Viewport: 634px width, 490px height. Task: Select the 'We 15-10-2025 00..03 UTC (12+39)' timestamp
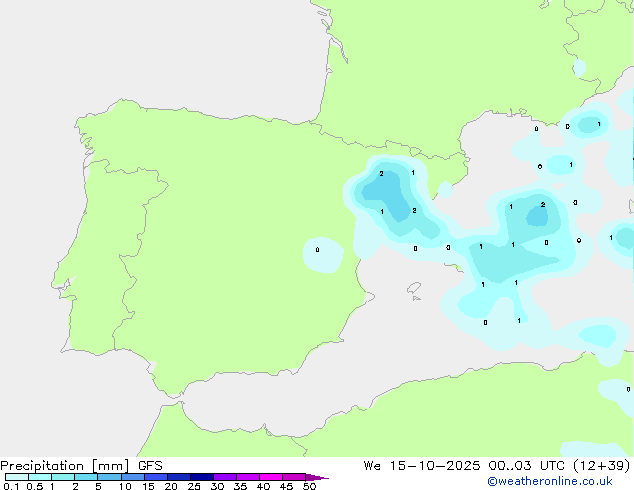click(x=497, y=466)
